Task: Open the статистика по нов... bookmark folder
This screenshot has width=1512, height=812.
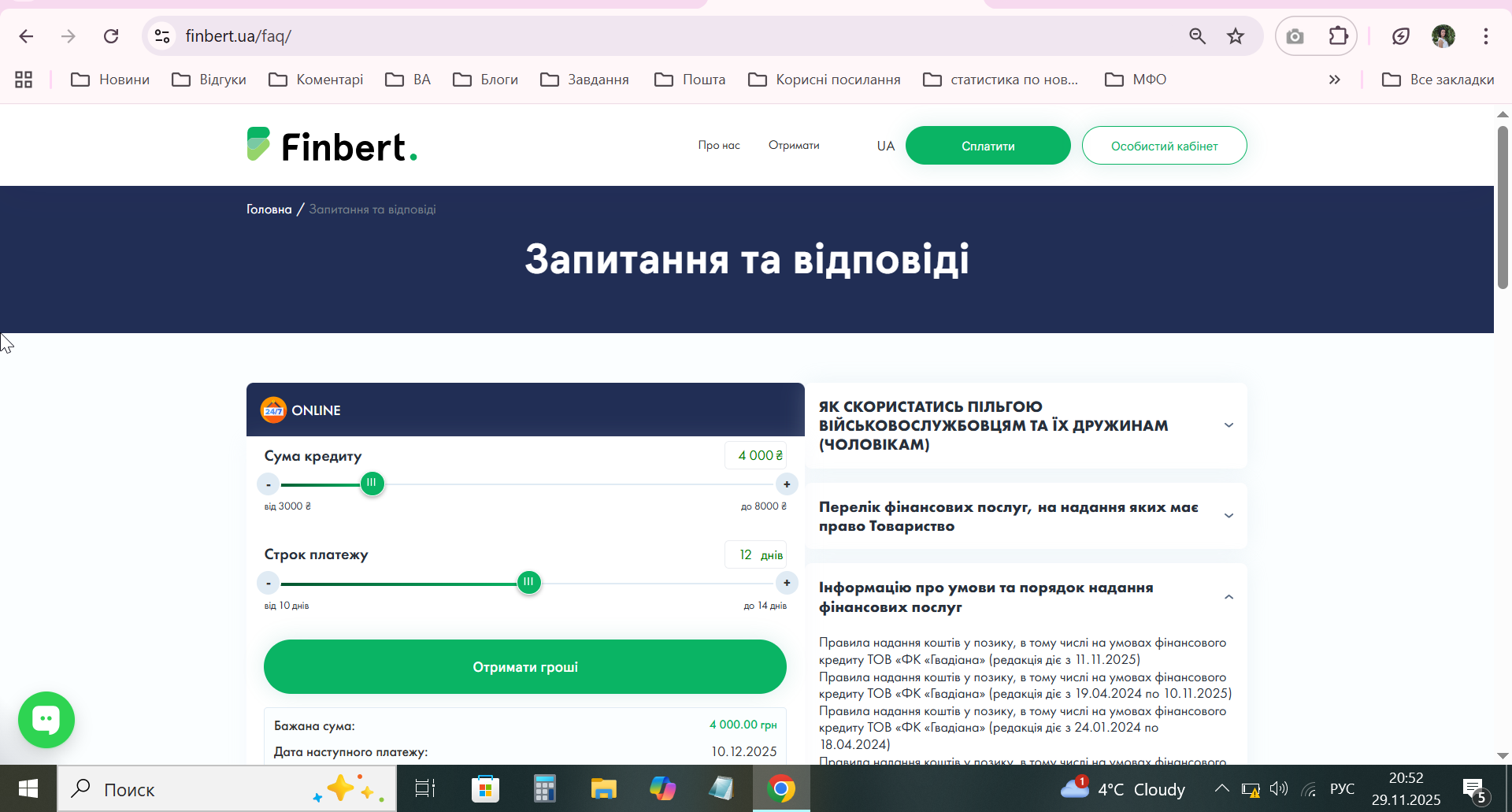Action: 1000,80
